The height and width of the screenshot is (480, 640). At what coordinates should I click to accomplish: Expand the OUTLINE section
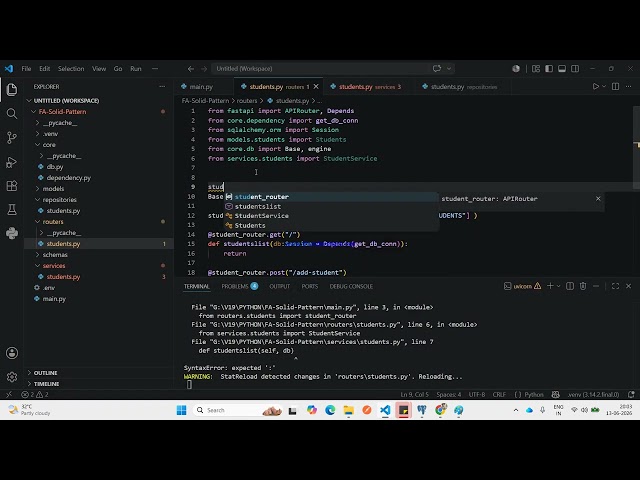coord(45,373)
